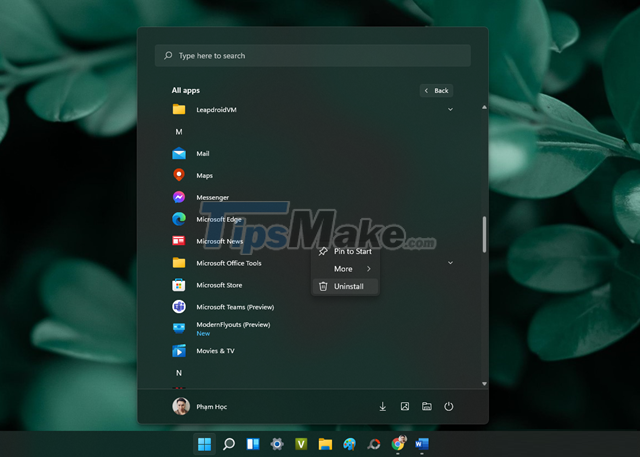Launch Messenger from the app list
The height and width of the screenshot is (457, 640).
(179, 197)
